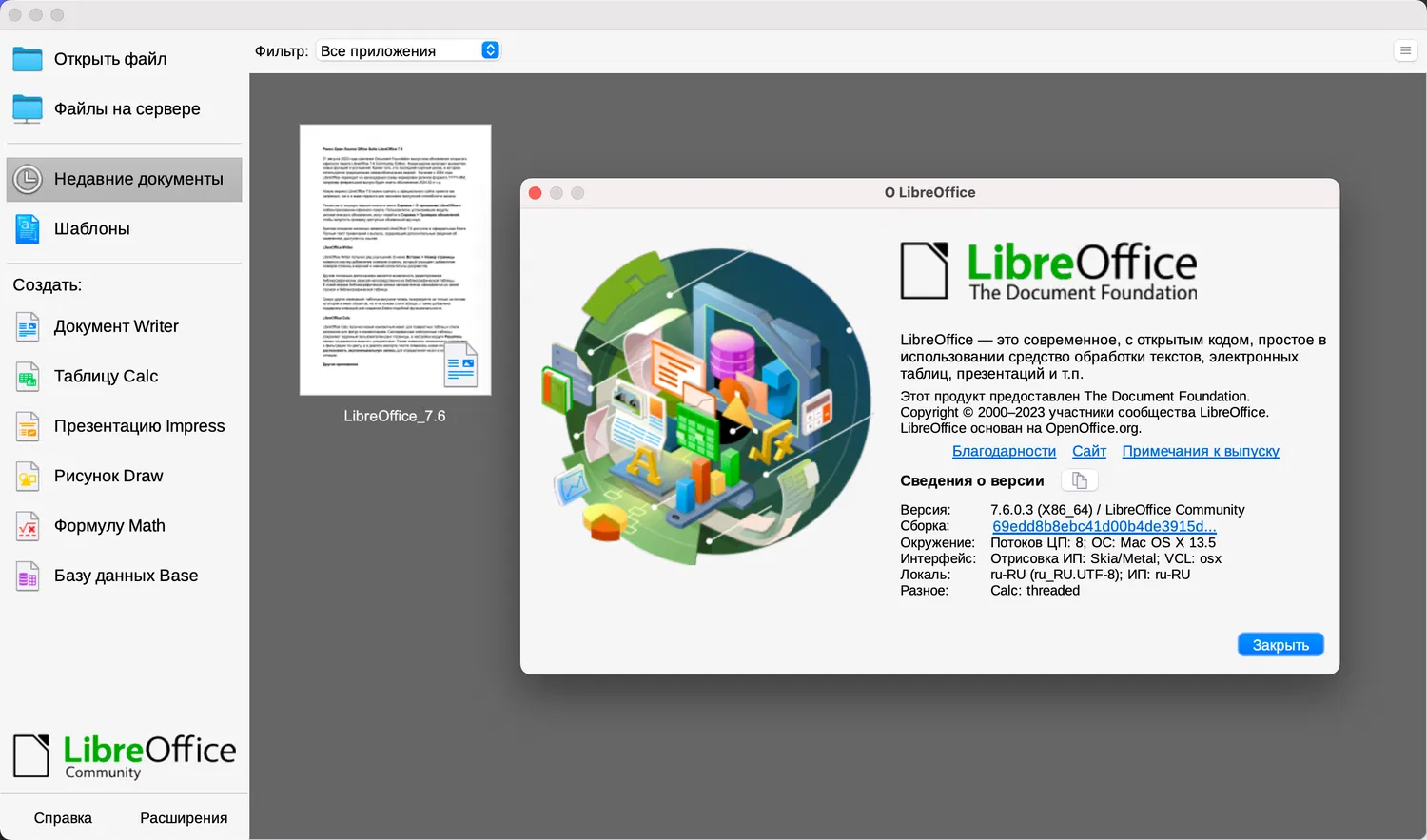Copy version info with the copy icon
This screenshot has width=1427, height=840.
(x=1080, y=480)
